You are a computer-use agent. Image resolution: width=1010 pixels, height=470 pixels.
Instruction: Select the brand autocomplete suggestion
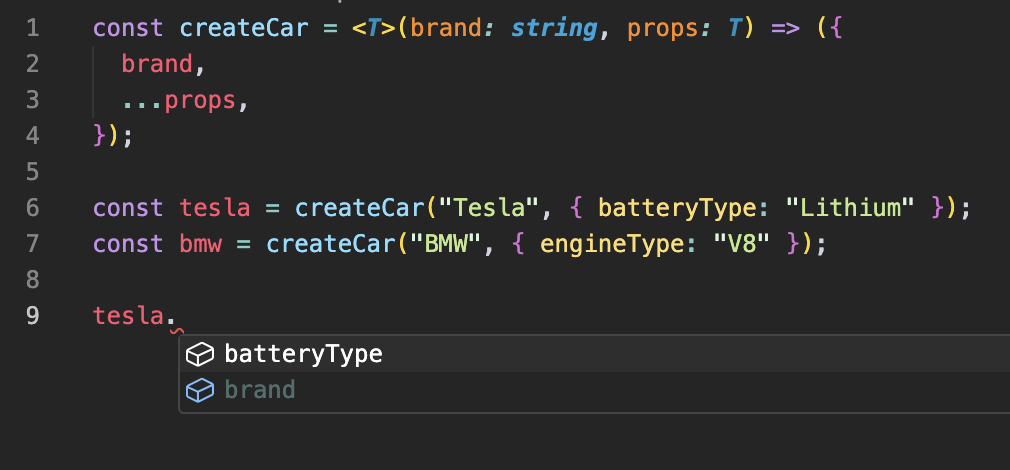pyautogui.click(x=595, y=390)
